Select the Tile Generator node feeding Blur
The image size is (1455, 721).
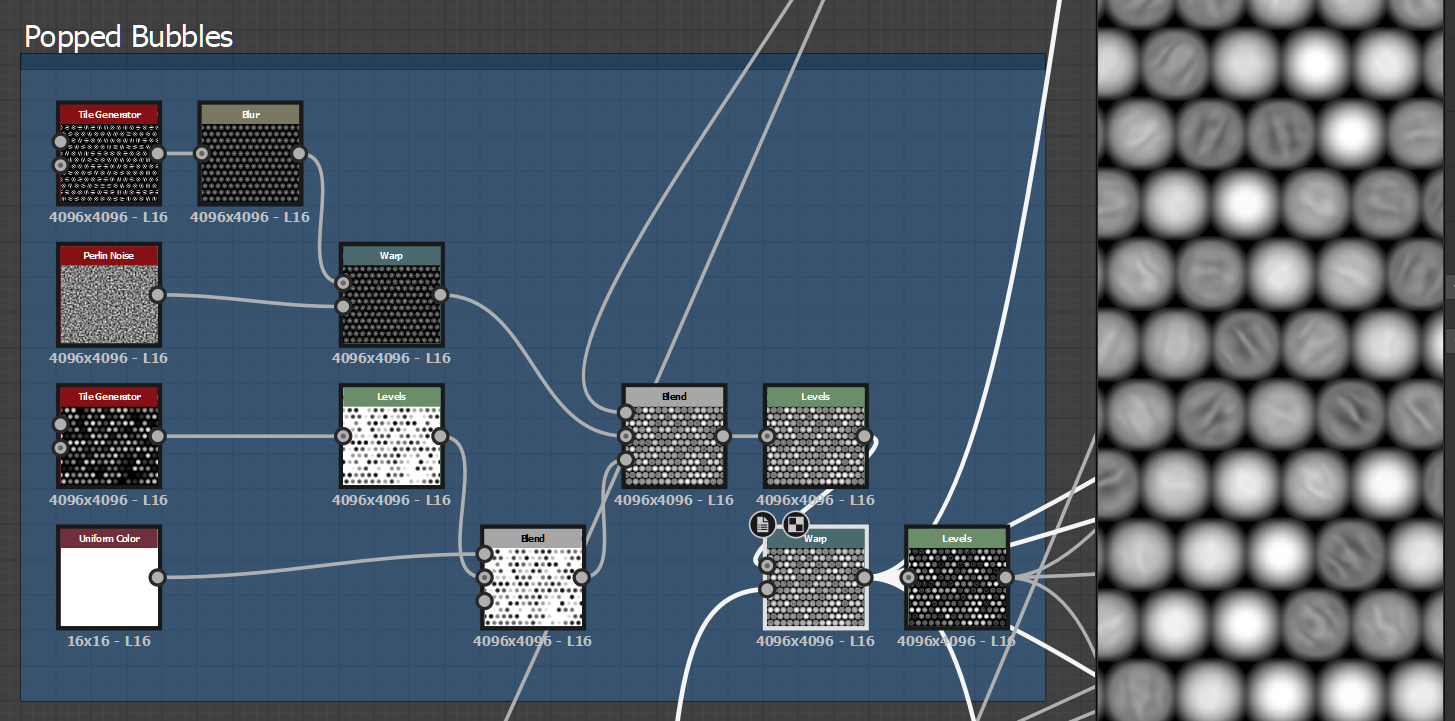click(108, 154)
